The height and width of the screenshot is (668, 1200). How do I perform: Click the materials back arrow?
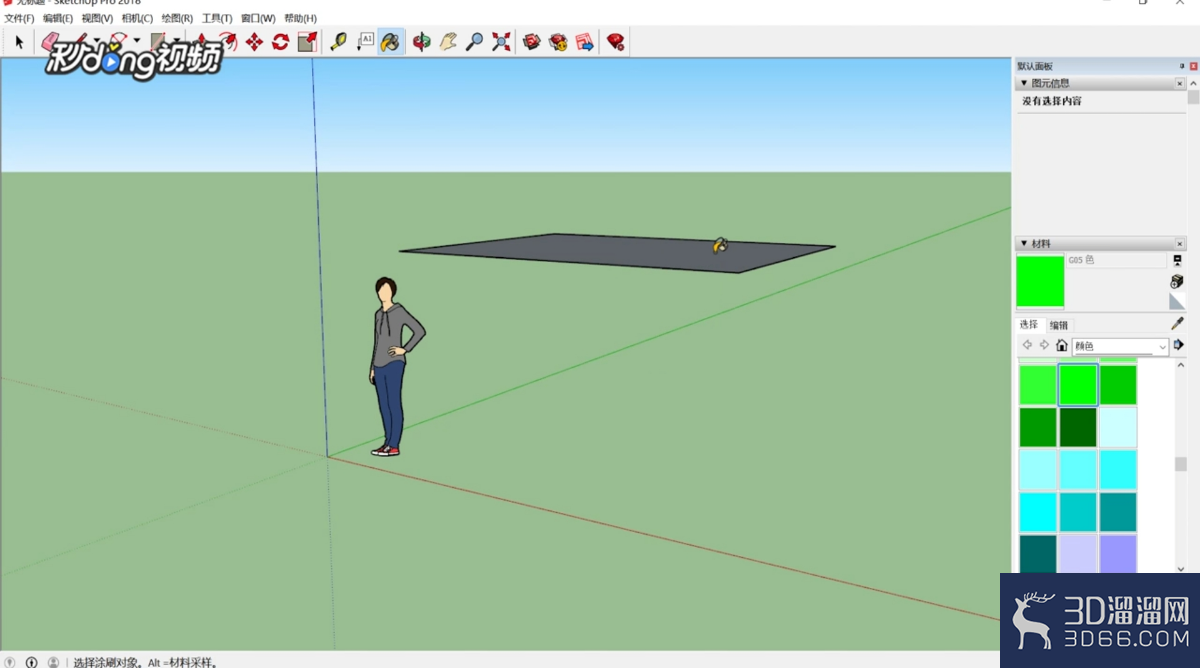point(1027,345)
